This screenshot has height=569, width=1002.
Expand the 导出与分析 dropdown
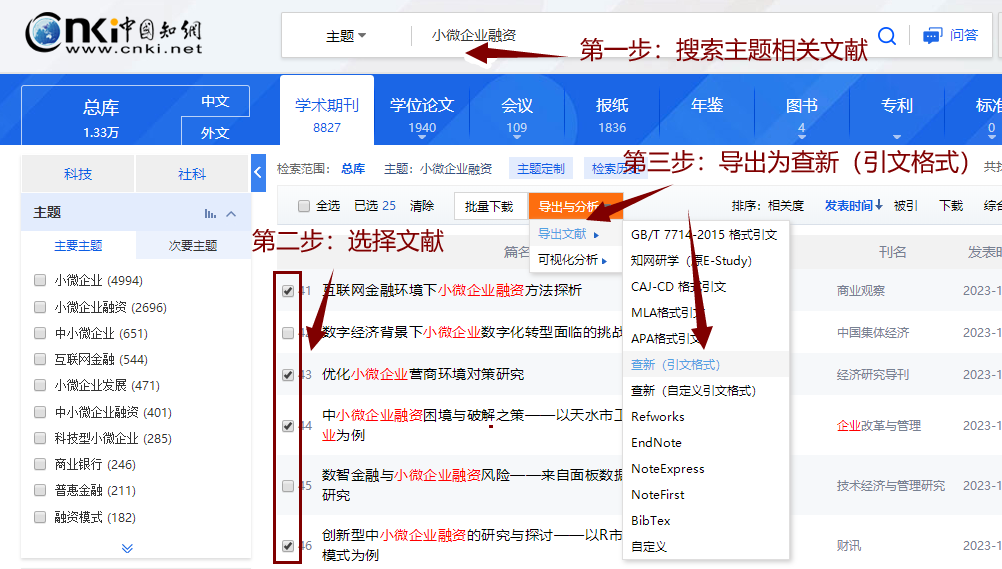tap(574, 207)
